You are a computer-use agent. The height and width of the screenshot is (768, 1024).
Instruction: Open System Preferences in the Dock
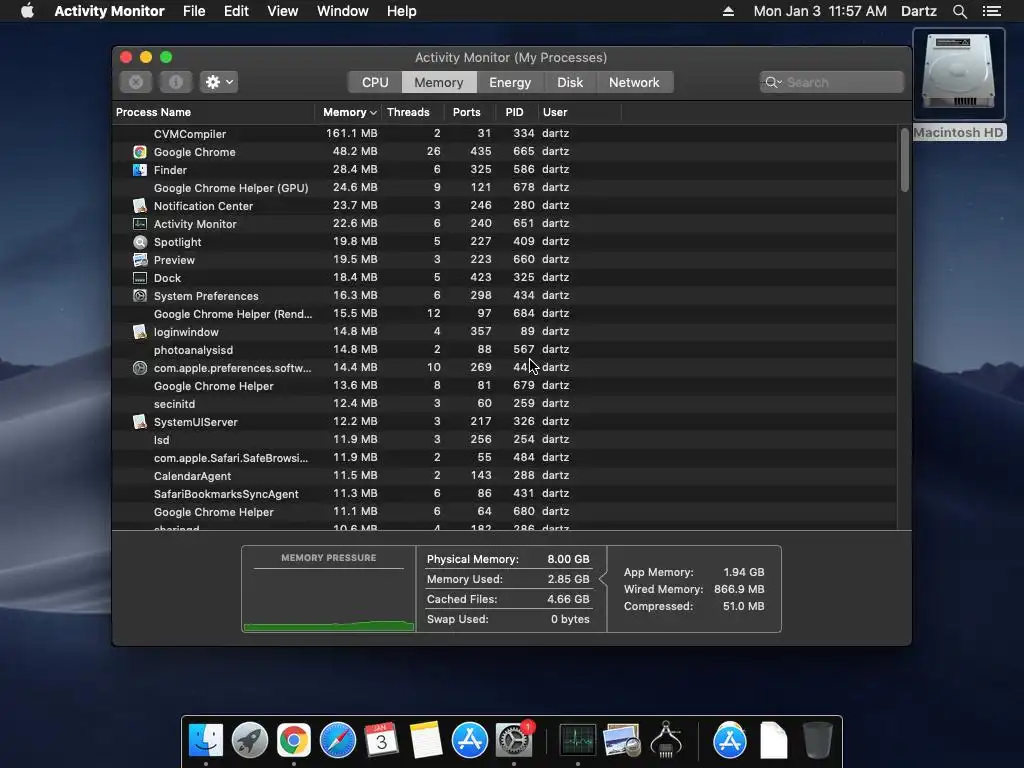click(x=514, y=740)
